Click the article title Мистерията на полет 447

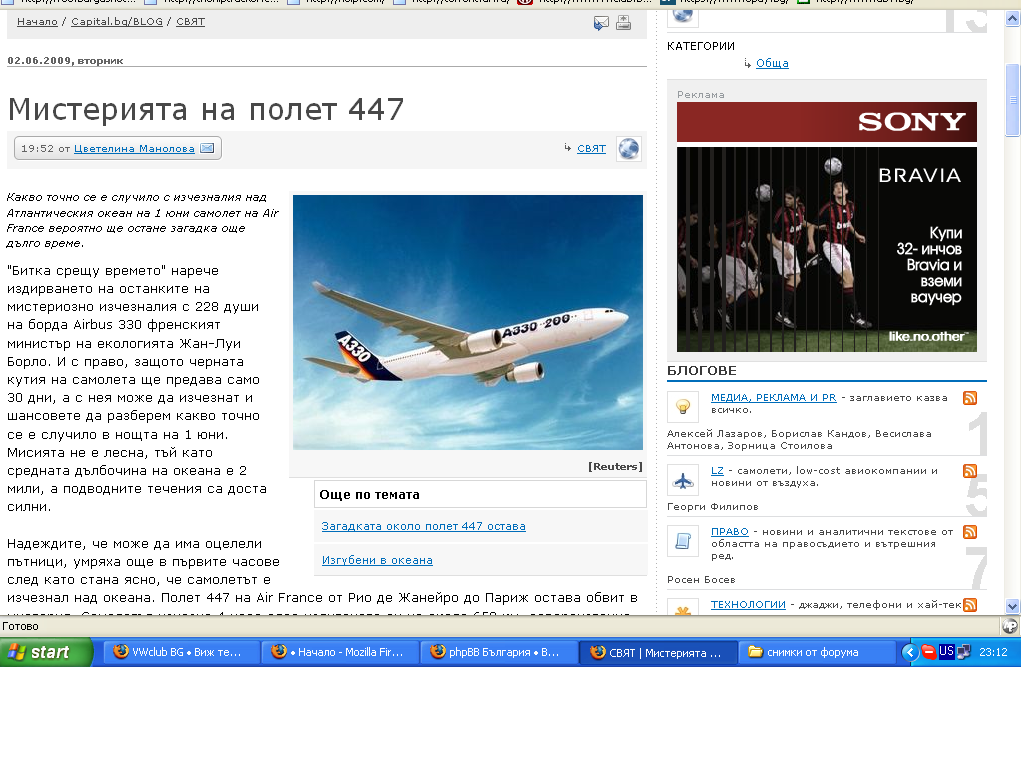point(206,109)
